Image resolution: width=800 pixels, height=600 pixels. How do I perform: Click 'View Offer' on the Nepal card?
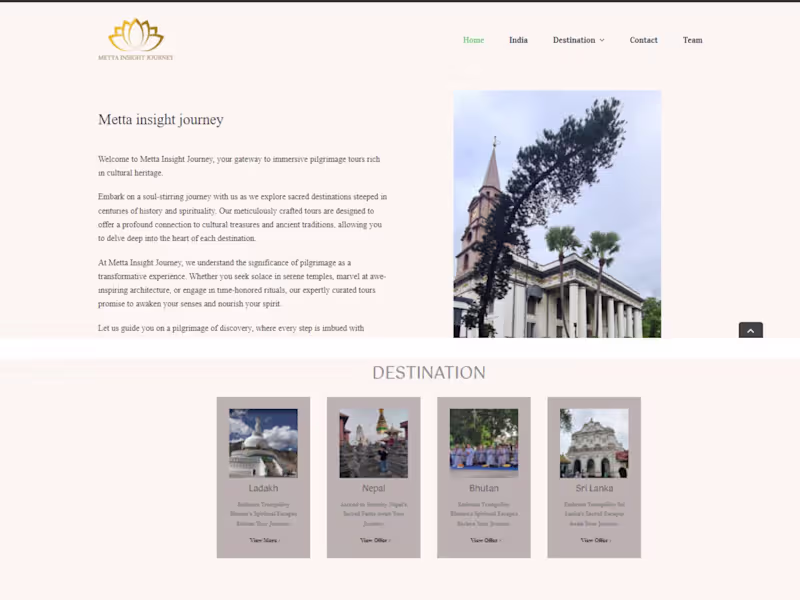373,540
